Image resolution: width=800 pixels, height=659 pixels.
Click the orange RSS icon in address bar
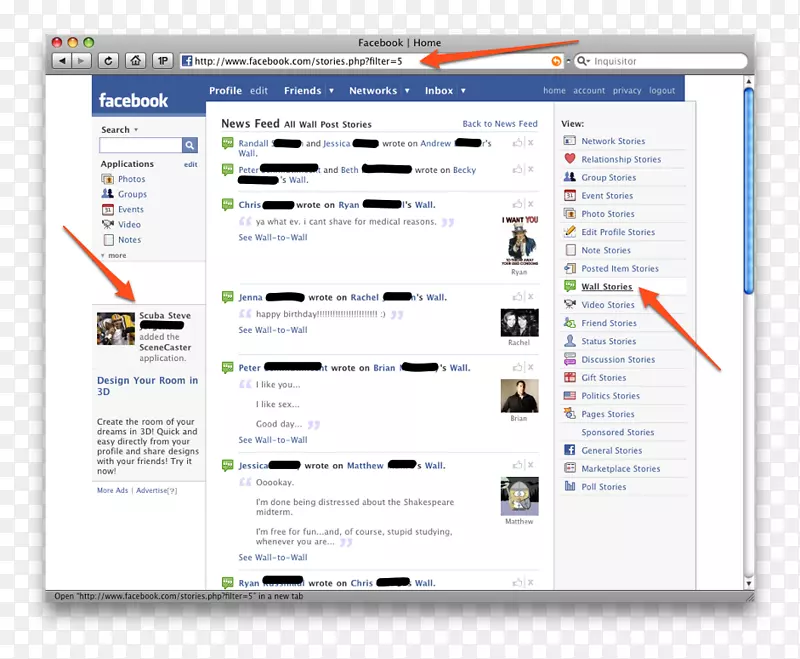556,61
